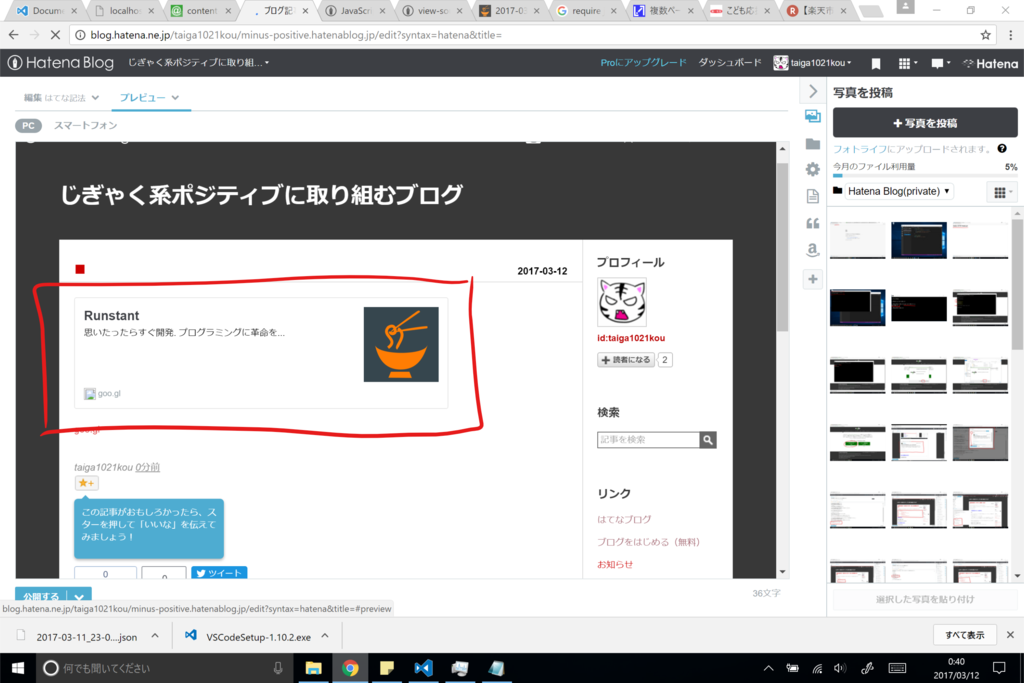Image resolution: width=1024 pixels, height=683 pixels.
Task: Click the browser address bar
Action: tap(522, 35)
